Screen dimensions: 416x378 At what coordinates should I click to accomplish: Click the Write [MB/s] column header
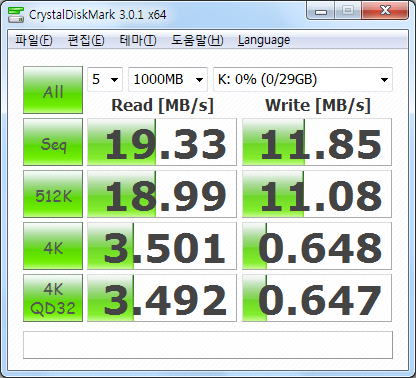(318, 106)
